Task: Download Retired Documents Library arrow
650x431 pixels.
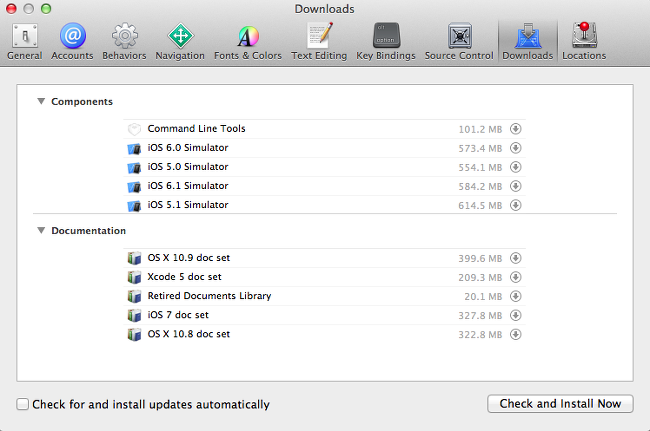Action: pos(516,296)
